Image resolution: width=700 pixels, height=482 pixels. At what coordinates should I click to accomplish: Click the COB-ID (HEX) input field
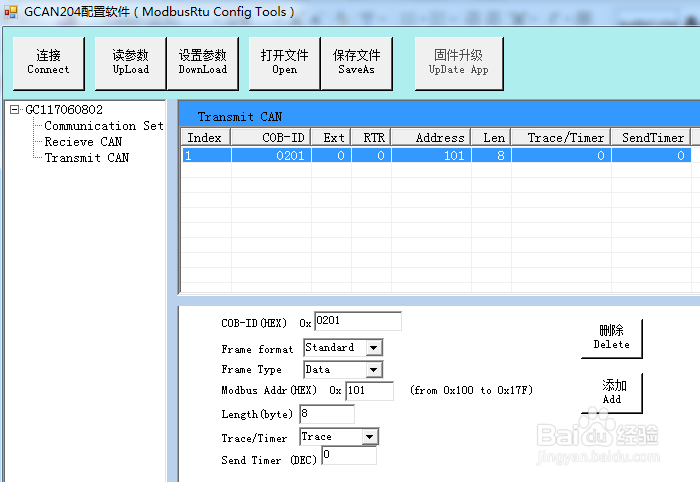(x=358, y=321)
